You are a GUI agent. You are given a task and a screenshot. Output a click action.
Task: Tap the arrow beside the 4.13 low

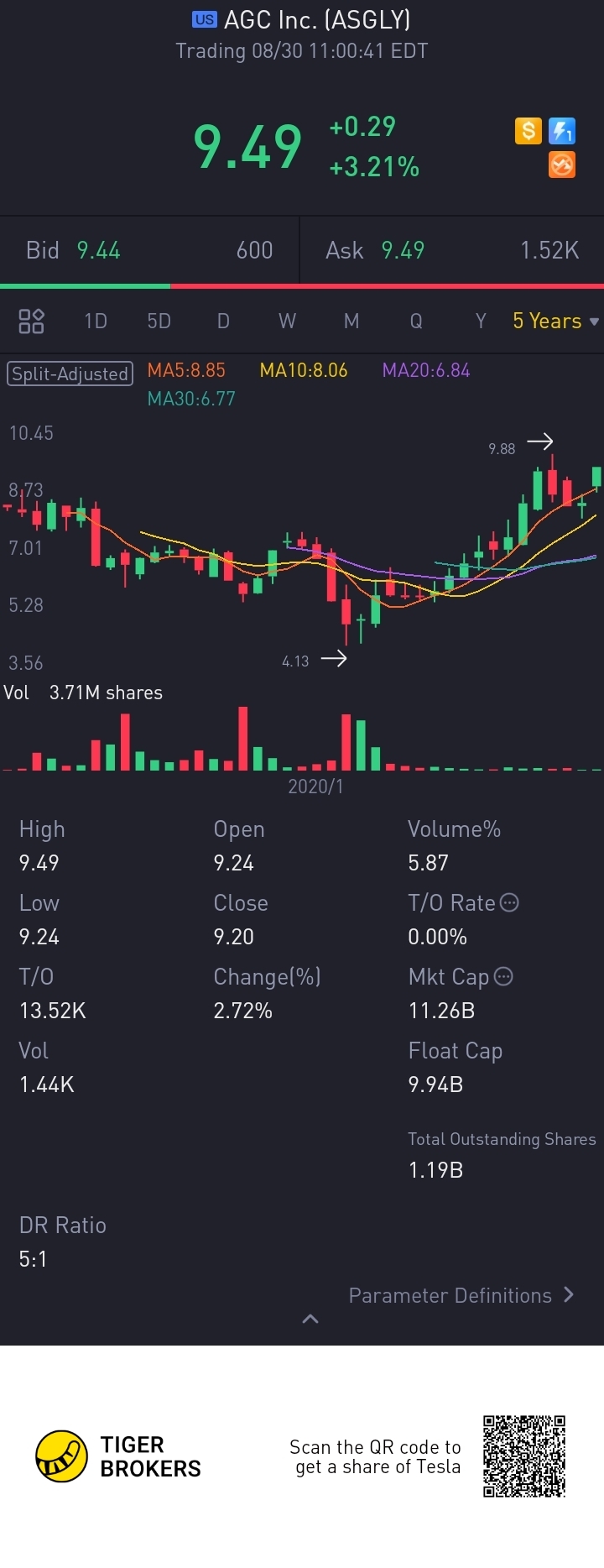(333, 658)
